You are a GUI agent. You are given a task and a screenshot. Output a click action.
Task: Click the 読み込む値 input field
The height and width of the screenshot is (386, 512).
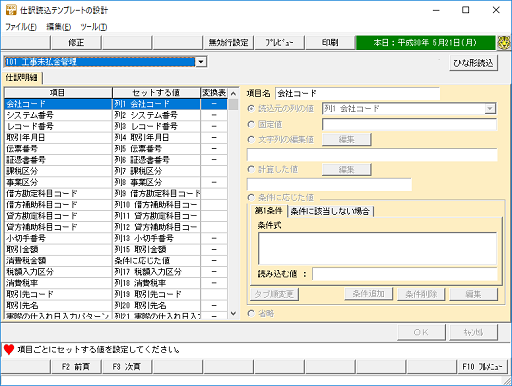(x=405, y=274)
